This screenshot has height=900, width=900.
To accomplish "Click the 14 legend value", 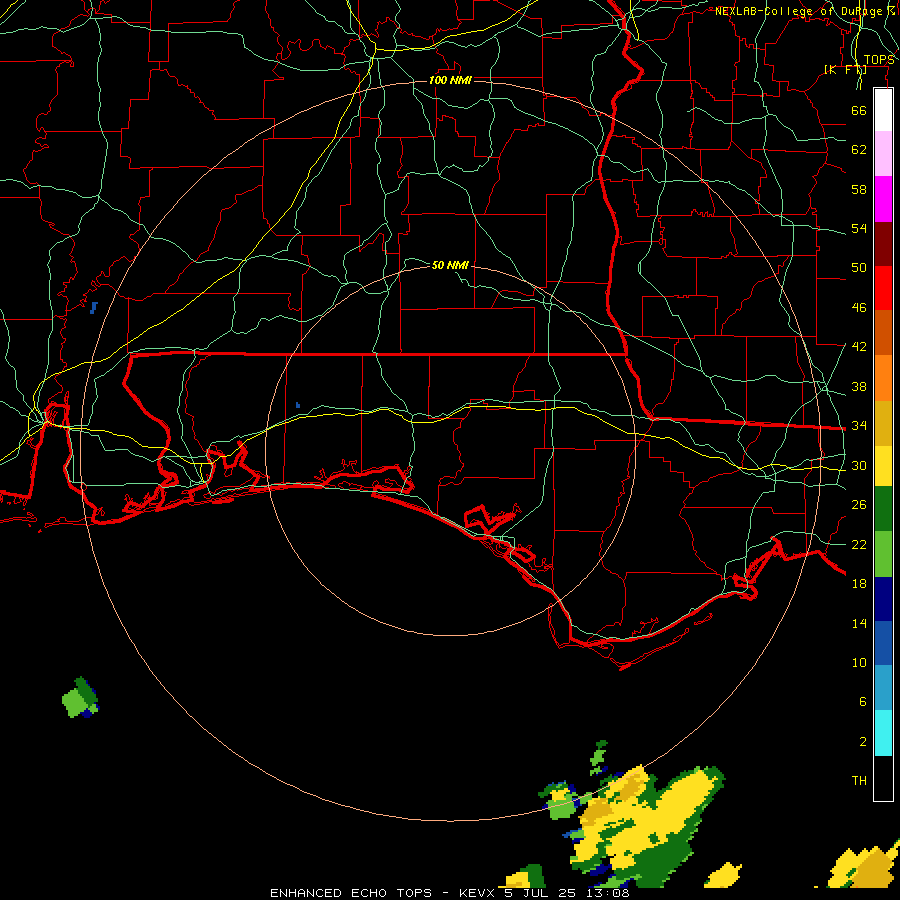I will 859,623.
